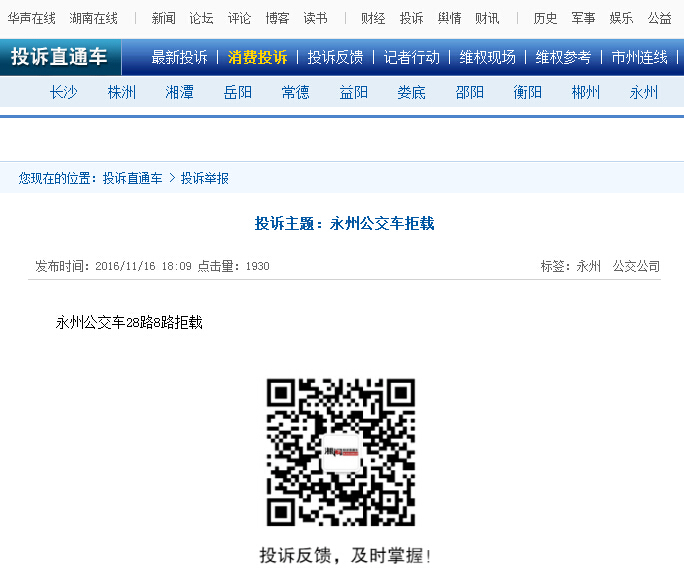The image size is (684, 568).
Task: Choose the city 邵阳
Action: click(x=469, y=92)
